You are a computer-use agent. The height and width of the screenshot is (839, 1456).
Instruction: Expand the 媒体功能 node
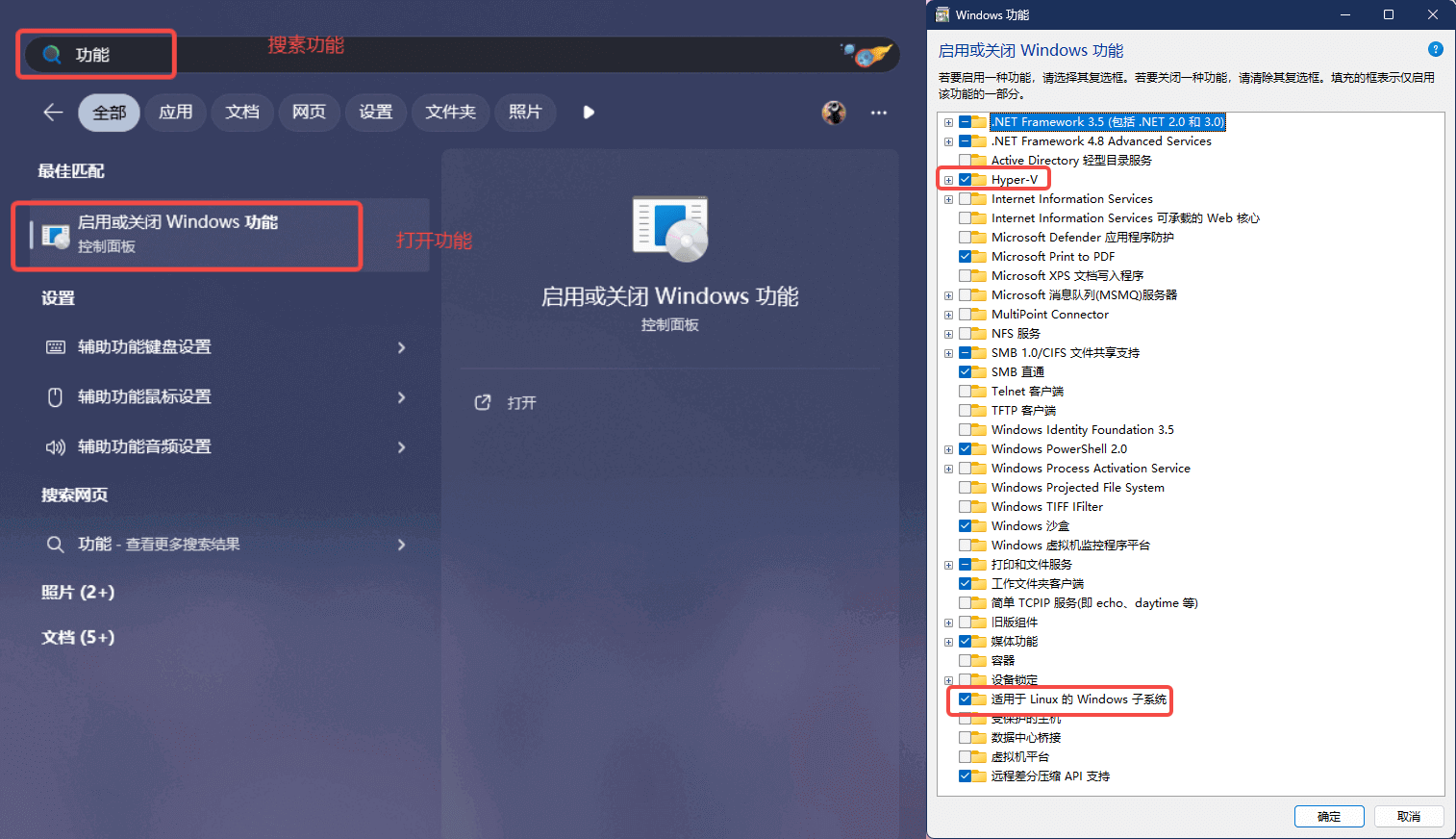948,642
